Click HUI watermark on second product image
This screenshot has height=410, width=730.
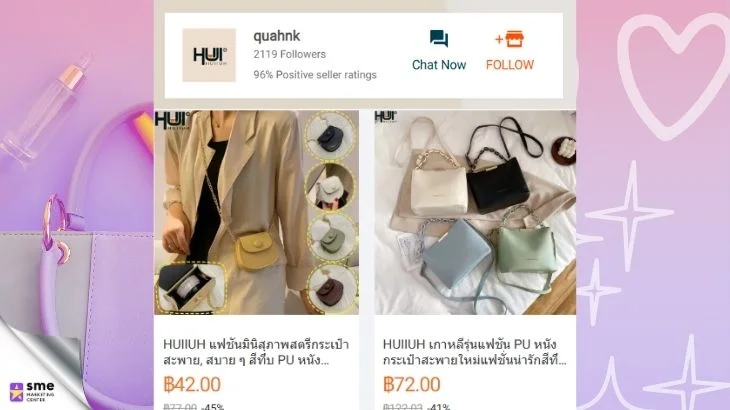click(385, 116)
